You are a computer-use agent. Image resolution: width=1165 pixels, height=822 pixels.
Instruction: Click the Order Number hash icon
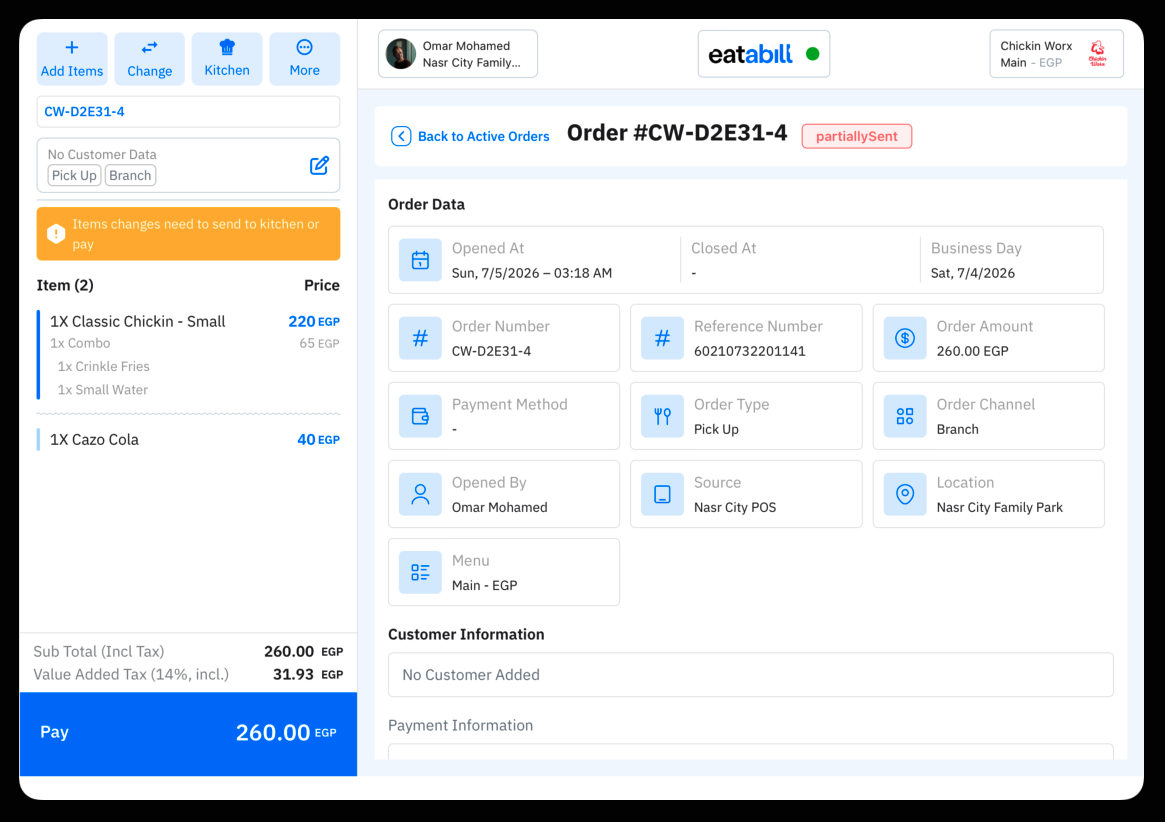click(421, 338)
